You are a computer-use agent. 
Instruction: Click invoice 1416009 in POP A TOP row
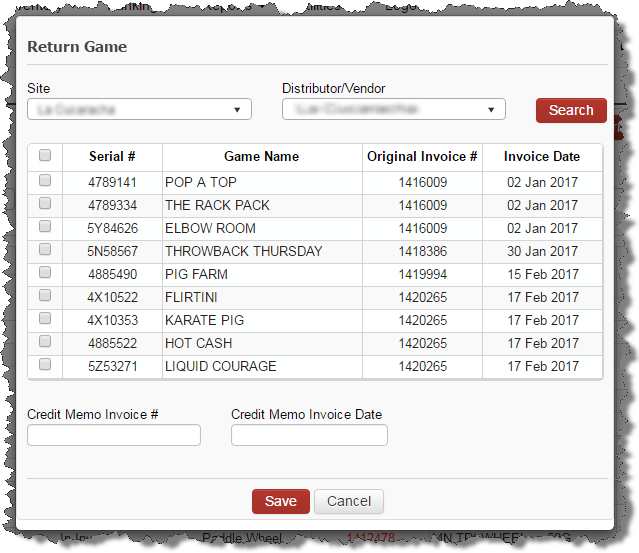pos(423,182)
